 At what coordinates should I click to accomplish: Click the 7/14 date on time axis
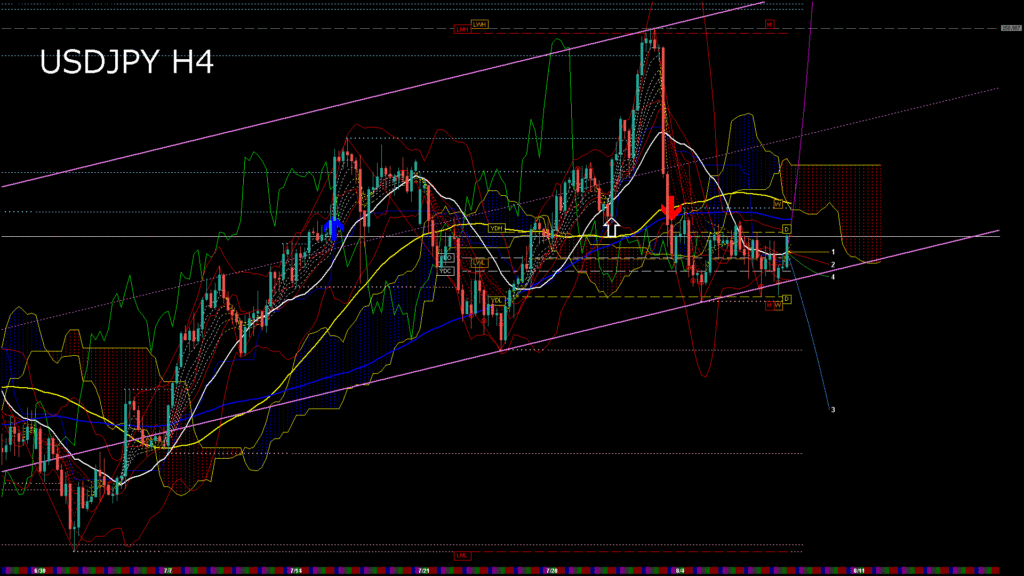297,570
